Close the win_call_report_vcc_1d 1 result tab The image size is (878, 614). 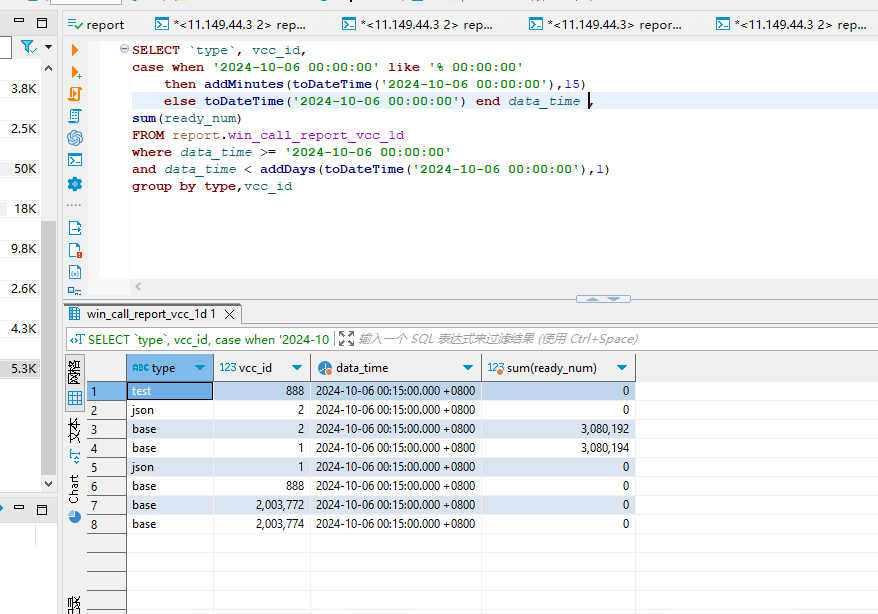pos(229,314)
